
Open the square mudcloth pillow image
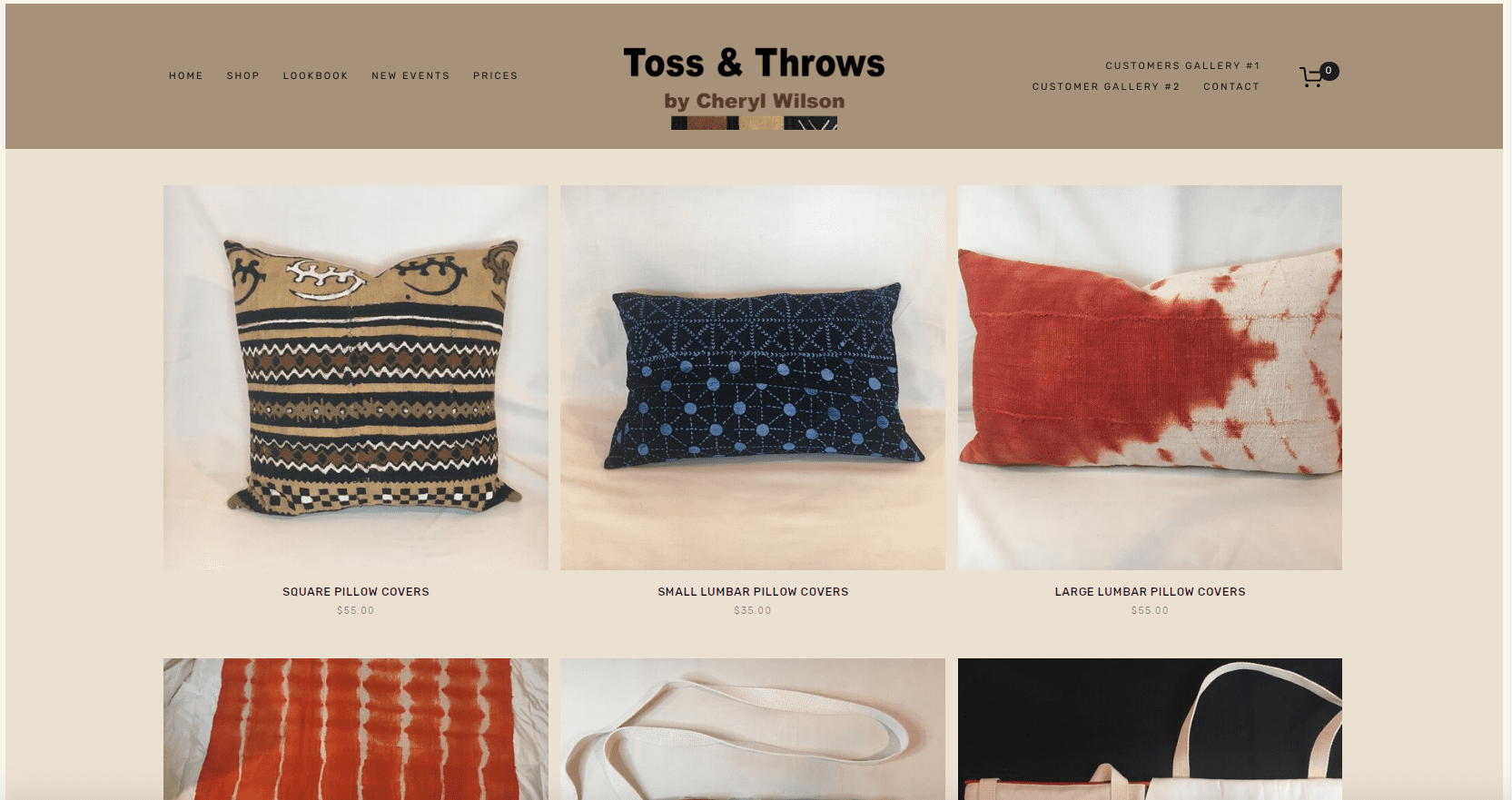(356, 378)
